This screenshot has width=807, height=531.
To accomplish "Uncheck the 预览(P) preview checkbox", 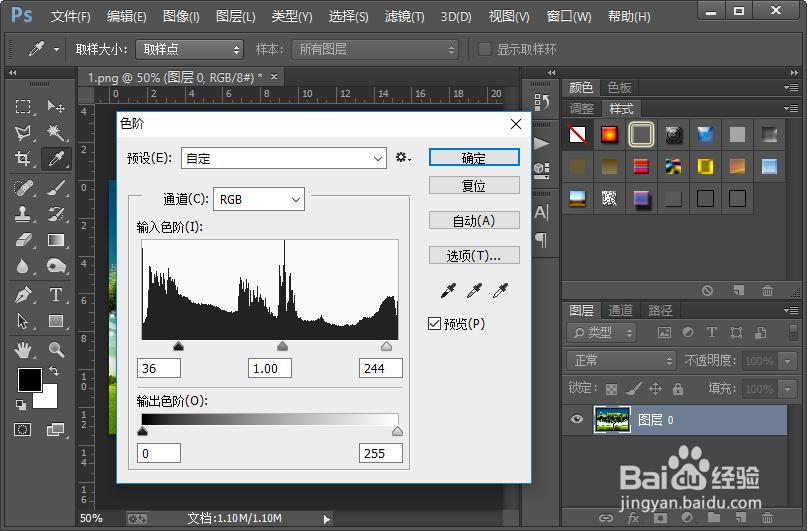I will [434, 324].
